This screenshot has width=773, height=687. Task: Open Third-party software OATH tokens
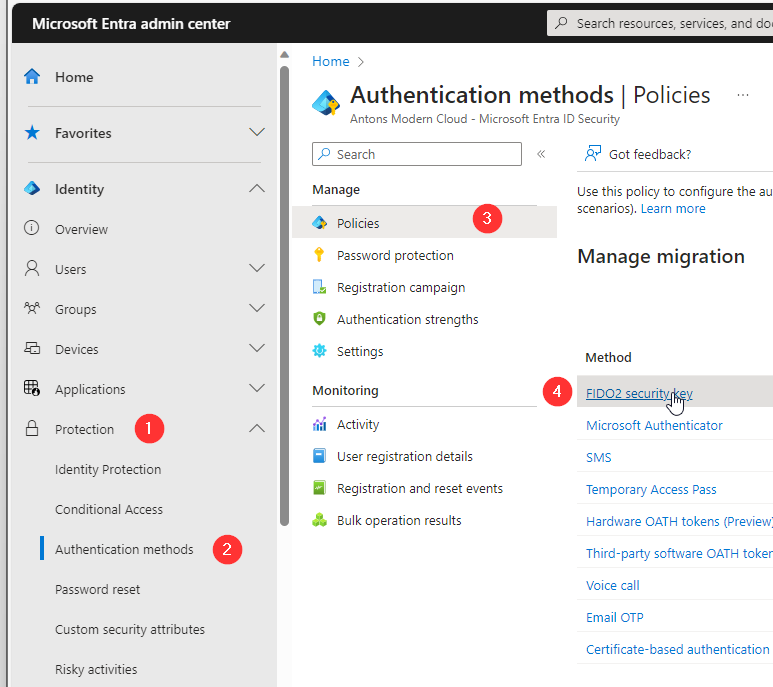(x=679, y=553)
